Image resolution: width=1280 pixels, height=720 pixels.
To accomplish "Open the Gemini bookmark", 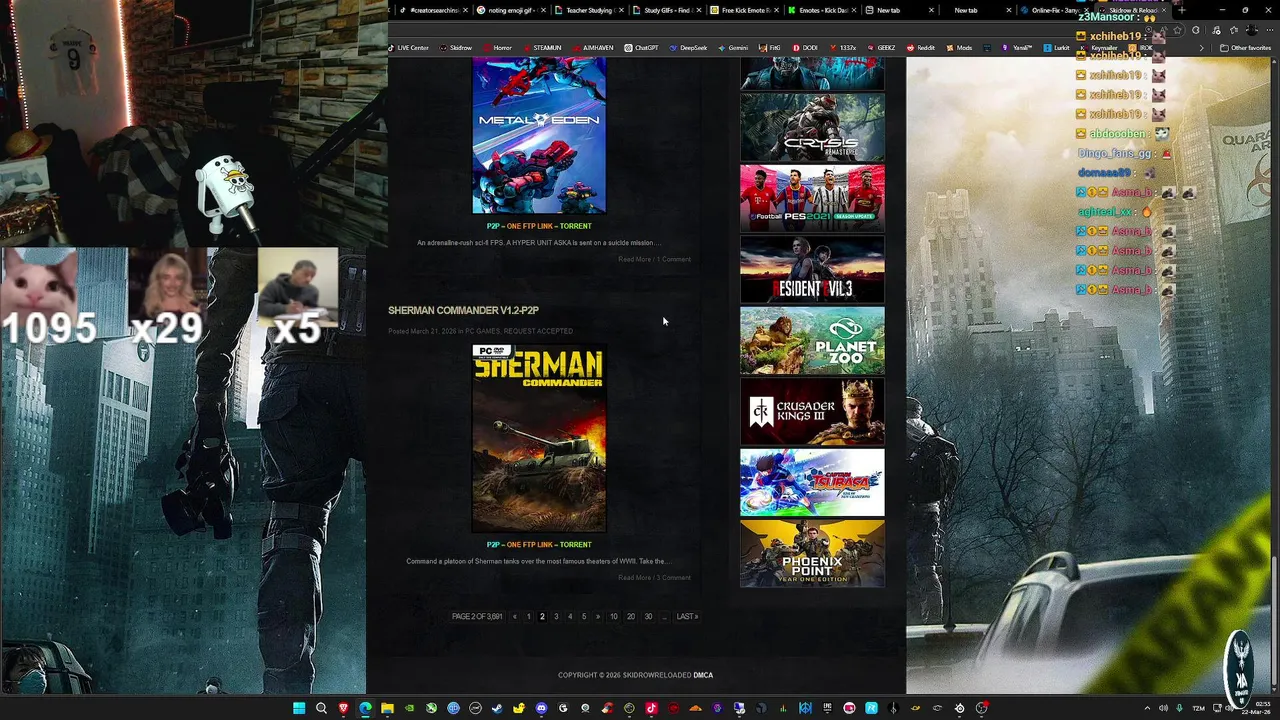I will coord(733,48).
